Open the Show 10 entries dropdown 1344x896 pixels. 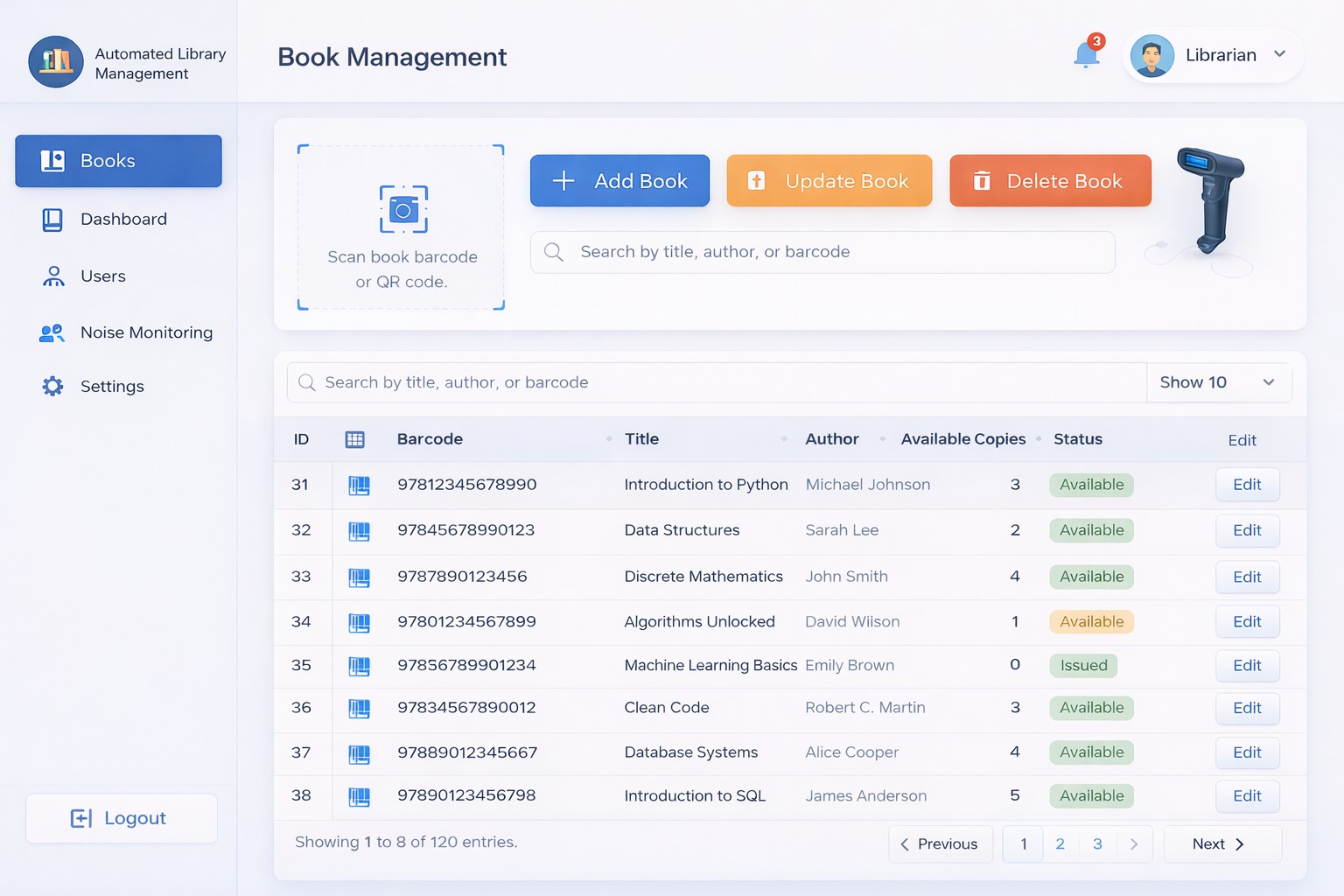(x=1218, y=382)
